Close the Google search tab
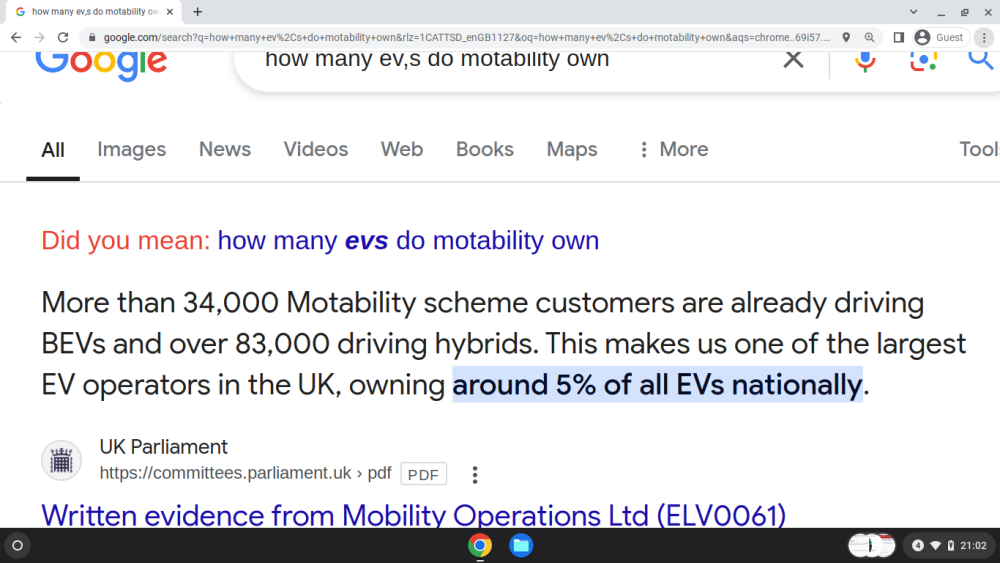 point(170,11)
